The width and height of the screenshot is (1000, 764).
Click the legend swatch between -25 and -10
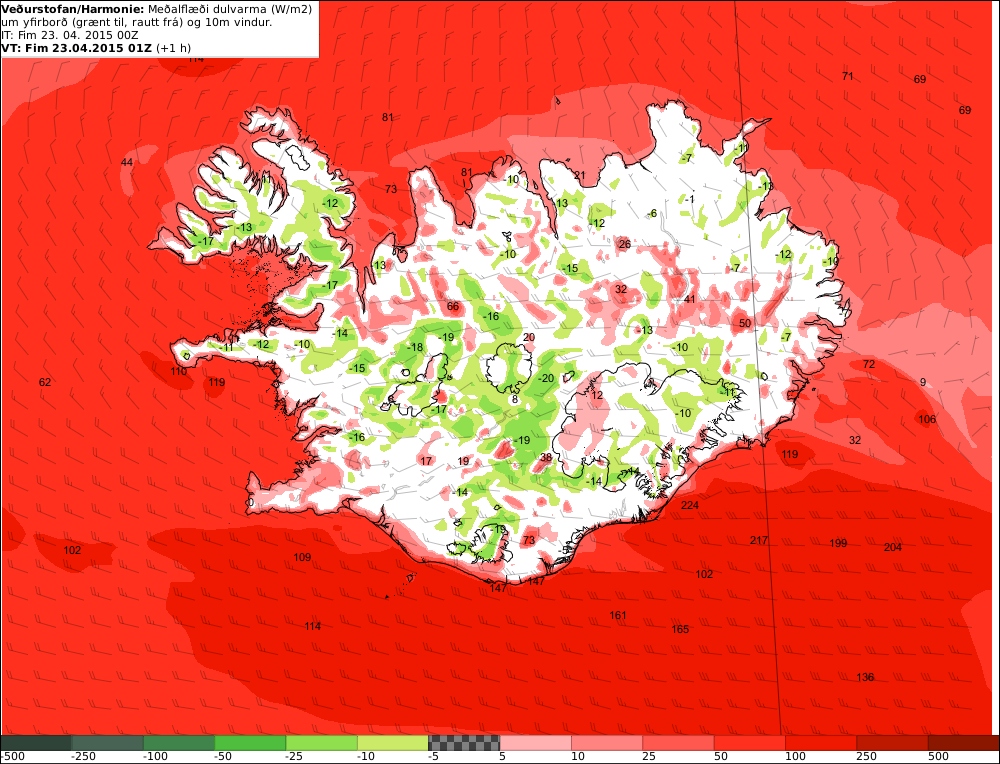pyautogui.click(x=321, y=742)
